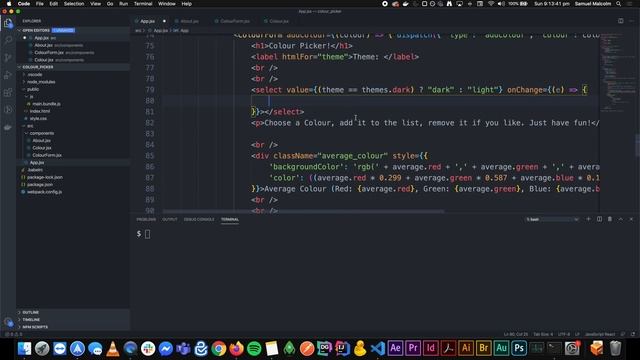Click the UTF-8 encoding status item
Viewport: 640px width, 360px height.
564,334
